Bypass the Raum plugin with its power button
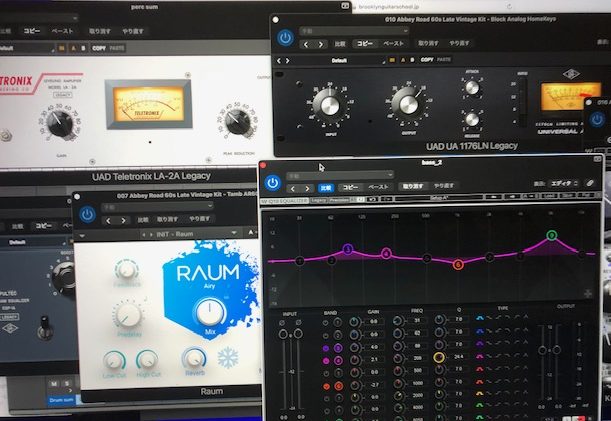The image size is (611, 421). click(87, 213)
